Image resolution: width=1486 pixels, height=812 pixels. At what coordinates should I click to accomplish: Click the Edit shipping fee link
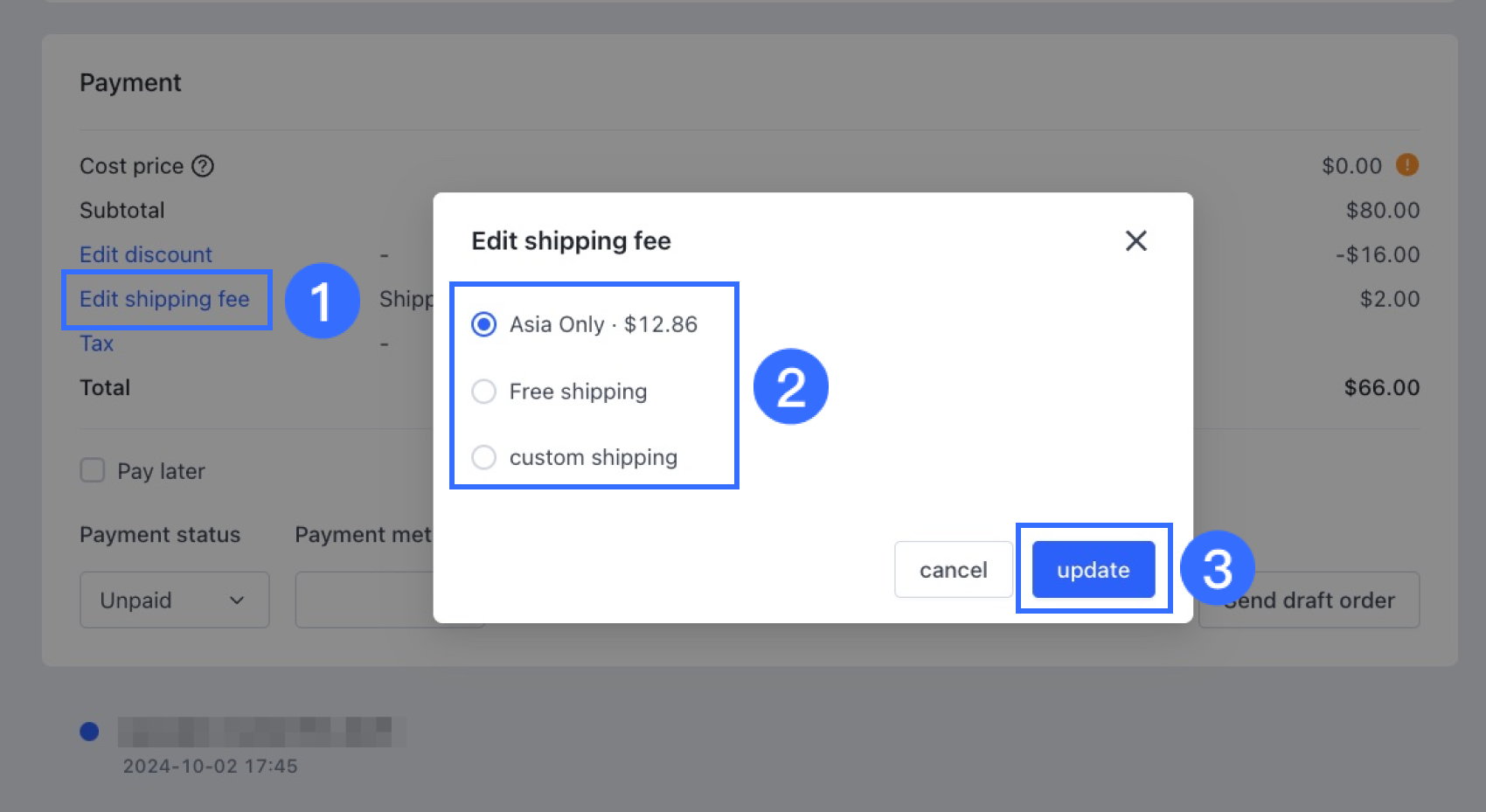coord(164,299)
